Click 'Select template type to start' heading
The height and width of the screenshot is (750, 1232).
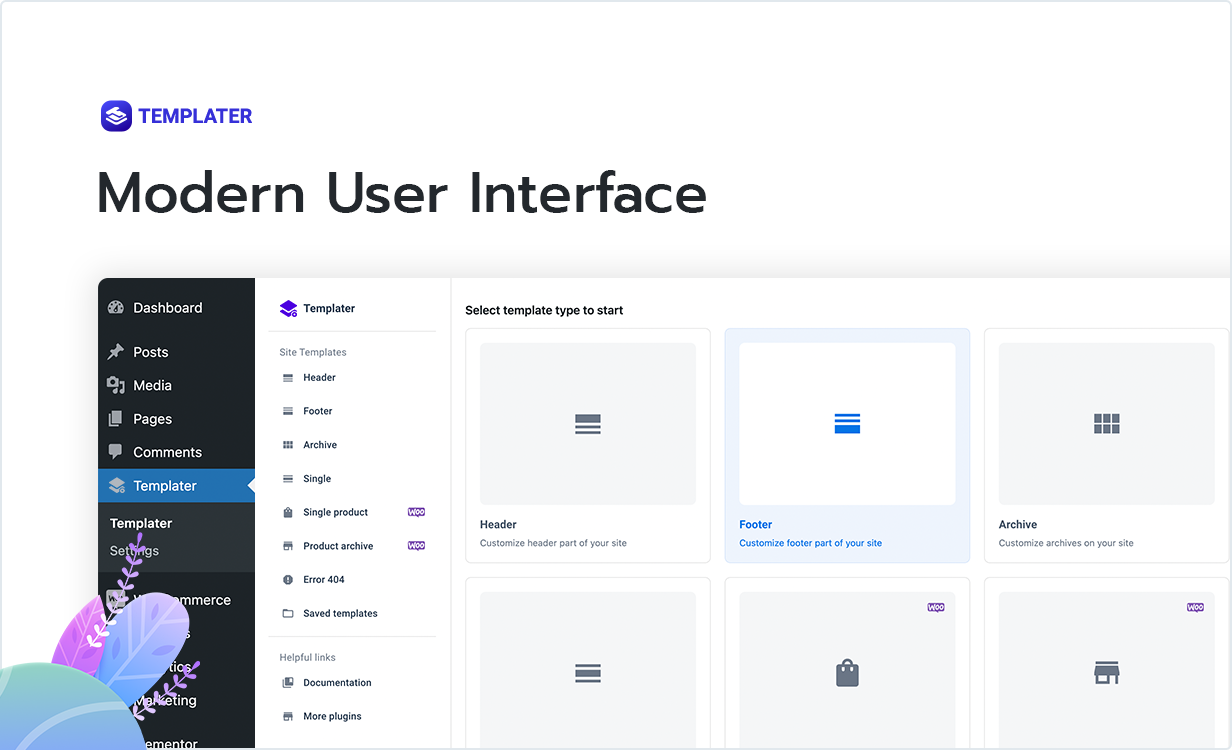[x=544, y=311]
